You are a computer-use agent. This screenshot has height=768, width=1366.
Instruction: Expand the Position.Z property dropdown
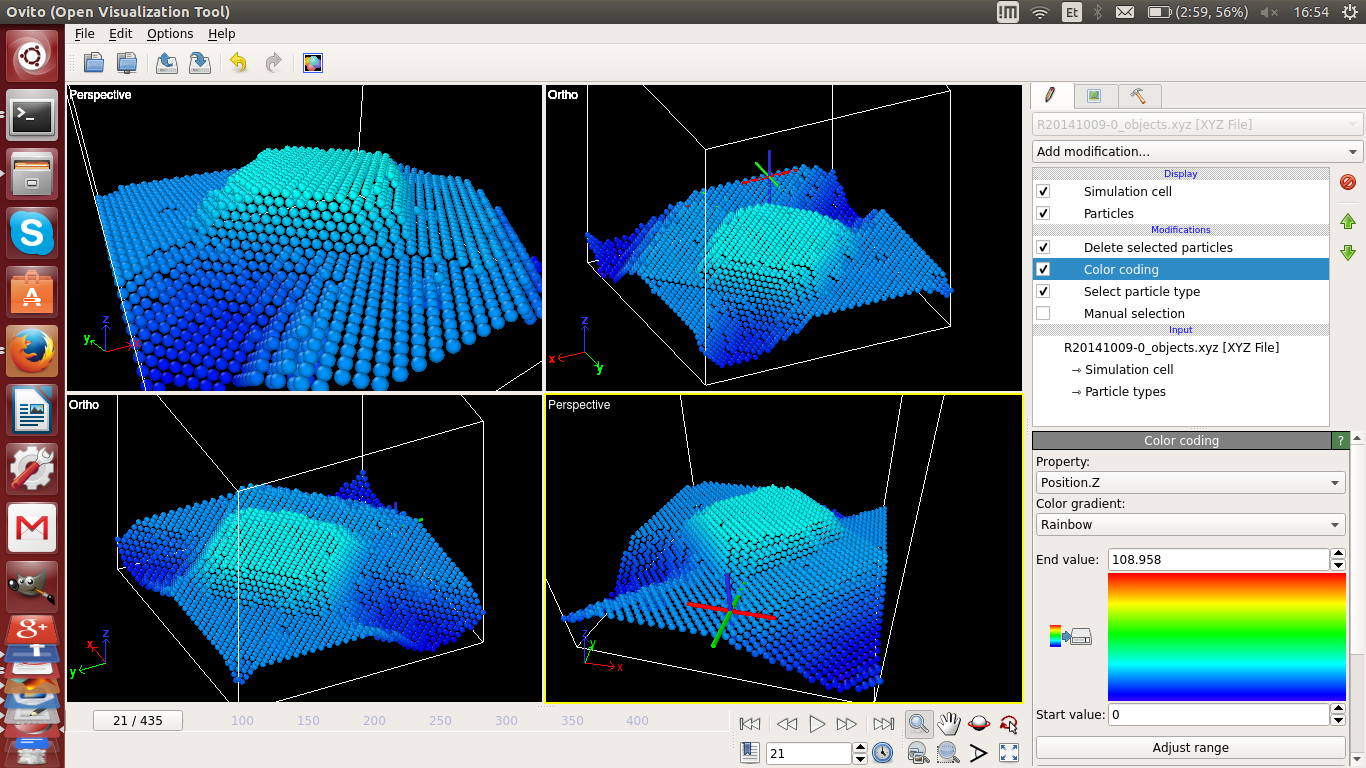coord(1190,482)
